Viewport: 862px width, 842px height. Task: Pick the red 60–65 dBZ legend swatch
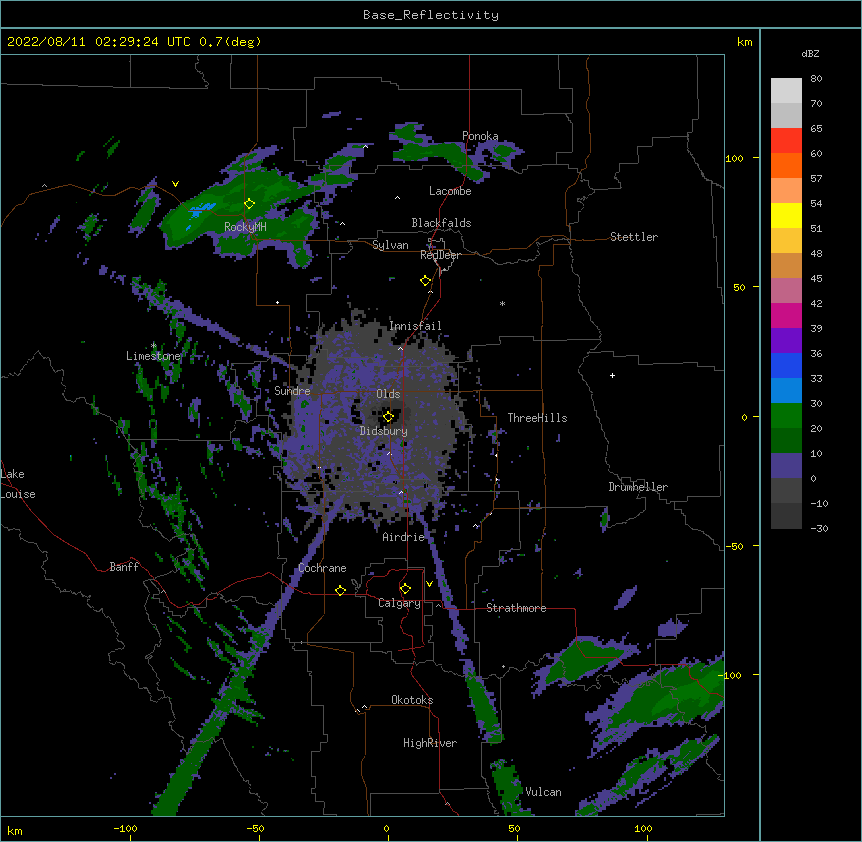tap(786, 141)
